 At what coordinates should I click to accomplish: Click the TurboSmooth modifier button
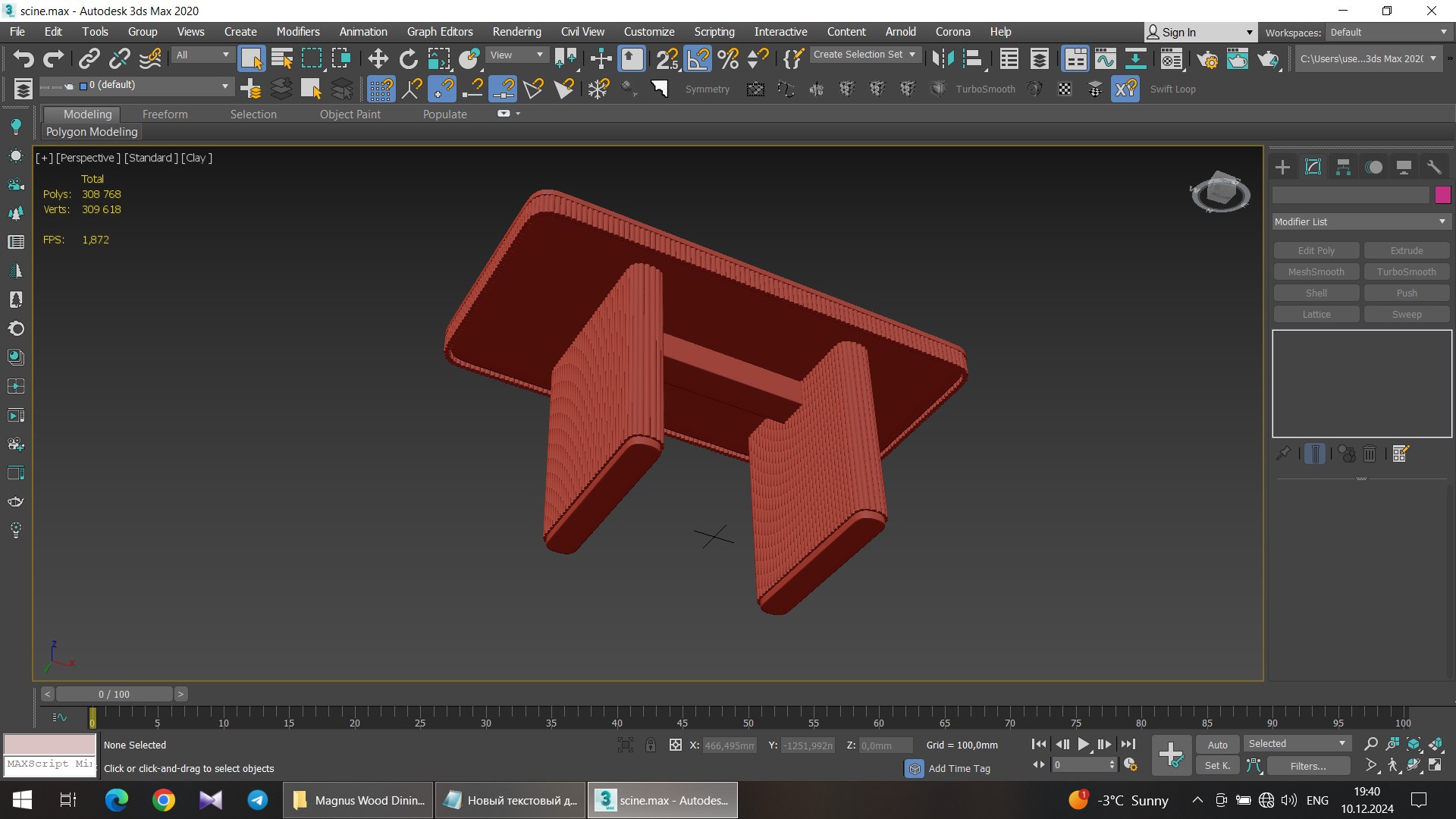point(1406,271)
